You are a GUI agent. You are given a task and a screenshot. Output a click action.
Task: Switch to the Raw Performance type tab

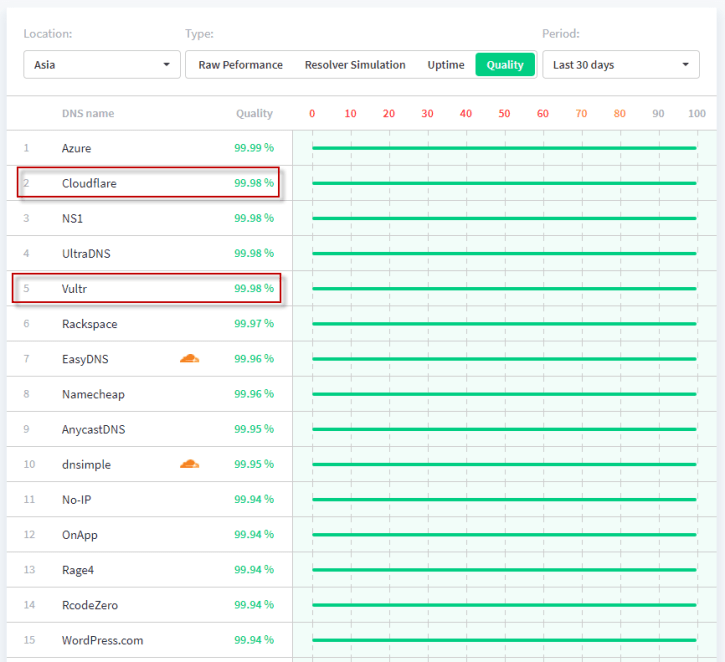click(240, 65)
